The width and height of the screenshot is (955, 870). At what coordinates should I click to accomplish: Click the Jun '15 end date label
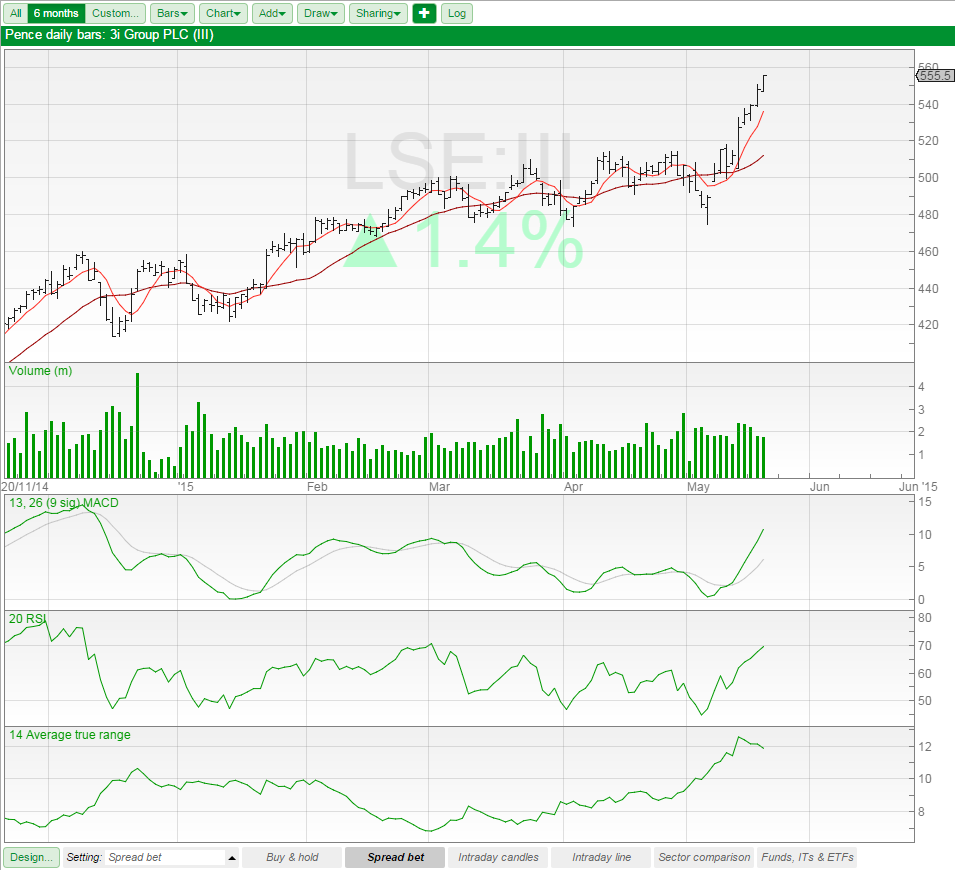pyautogui.click(x=918, y=487)
